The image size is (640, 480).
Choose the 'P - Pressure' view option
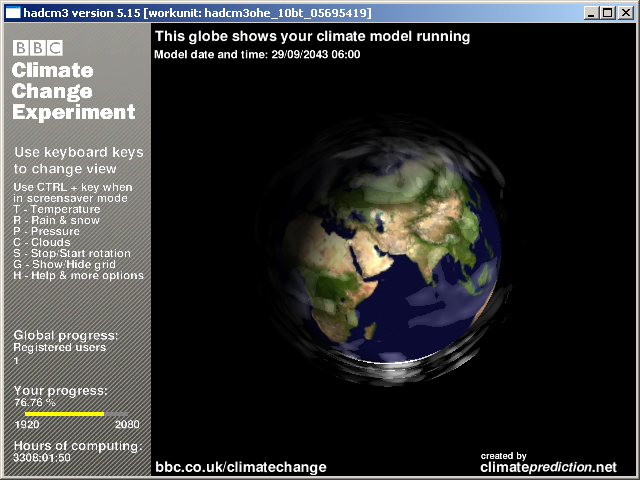46,231
